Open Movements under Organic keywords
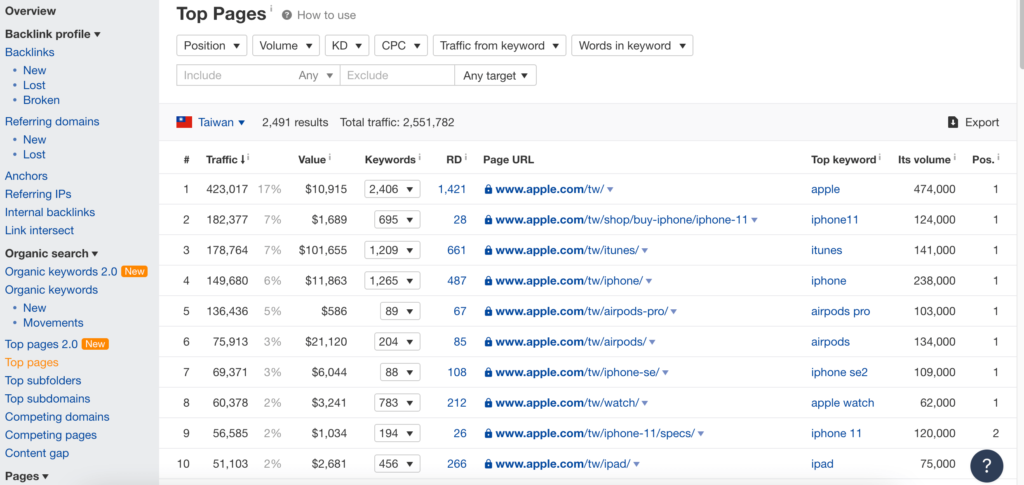 point(53,322)
